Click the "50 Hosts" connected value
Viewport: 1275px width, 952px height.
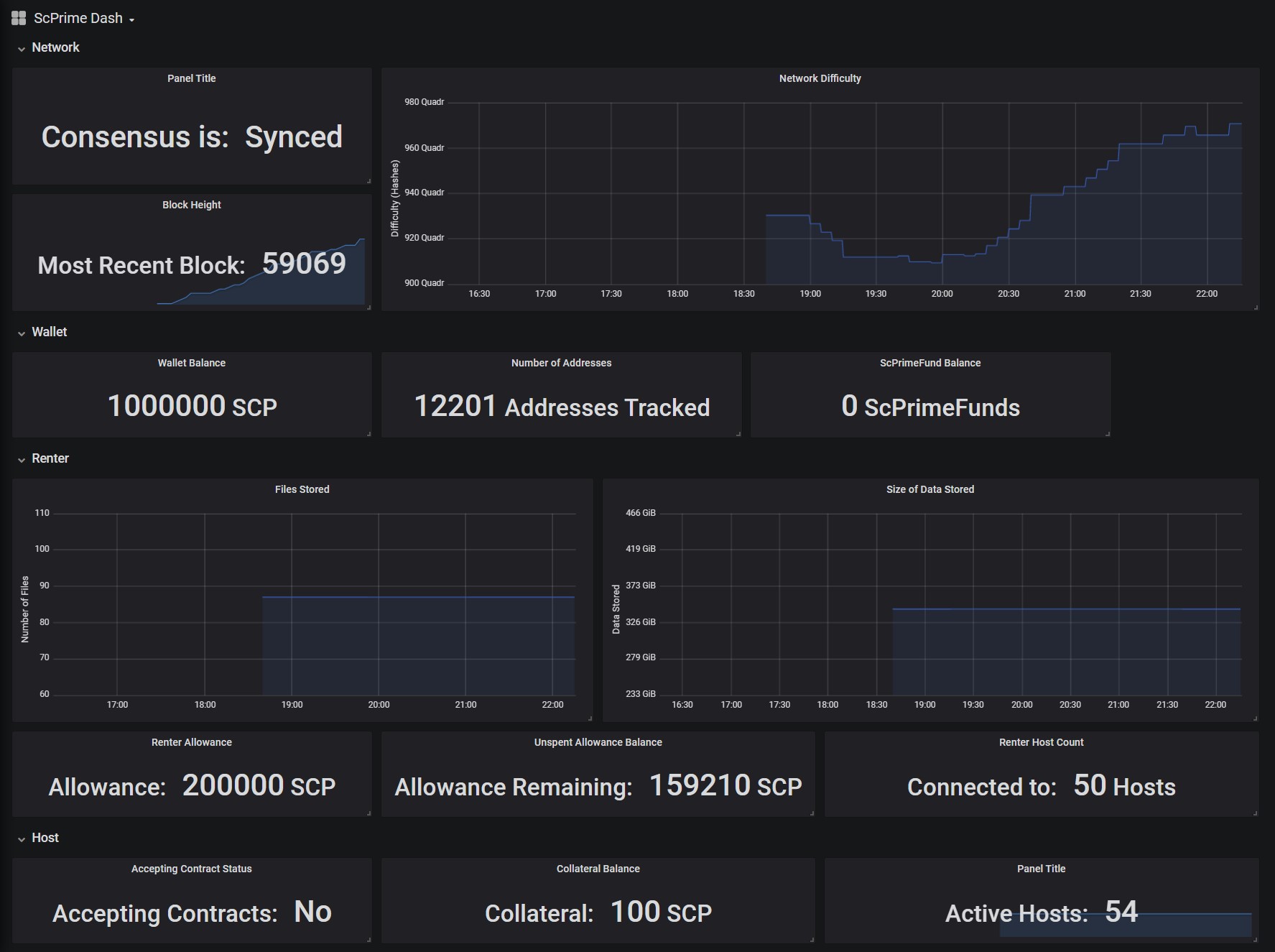coord(1124,785)
